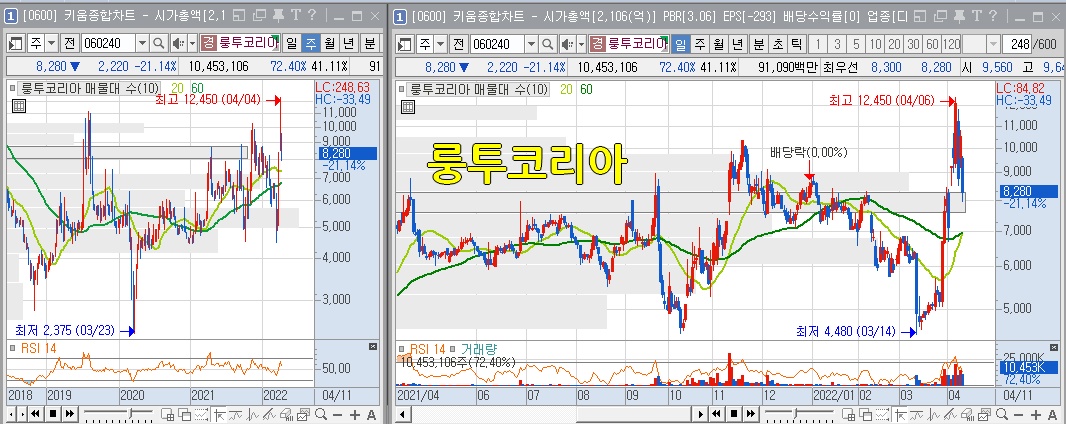Screen dimensions: 1066x424
Task: Click zoom magnifier in left bottom toolbar
Action: tap(320, 414)
